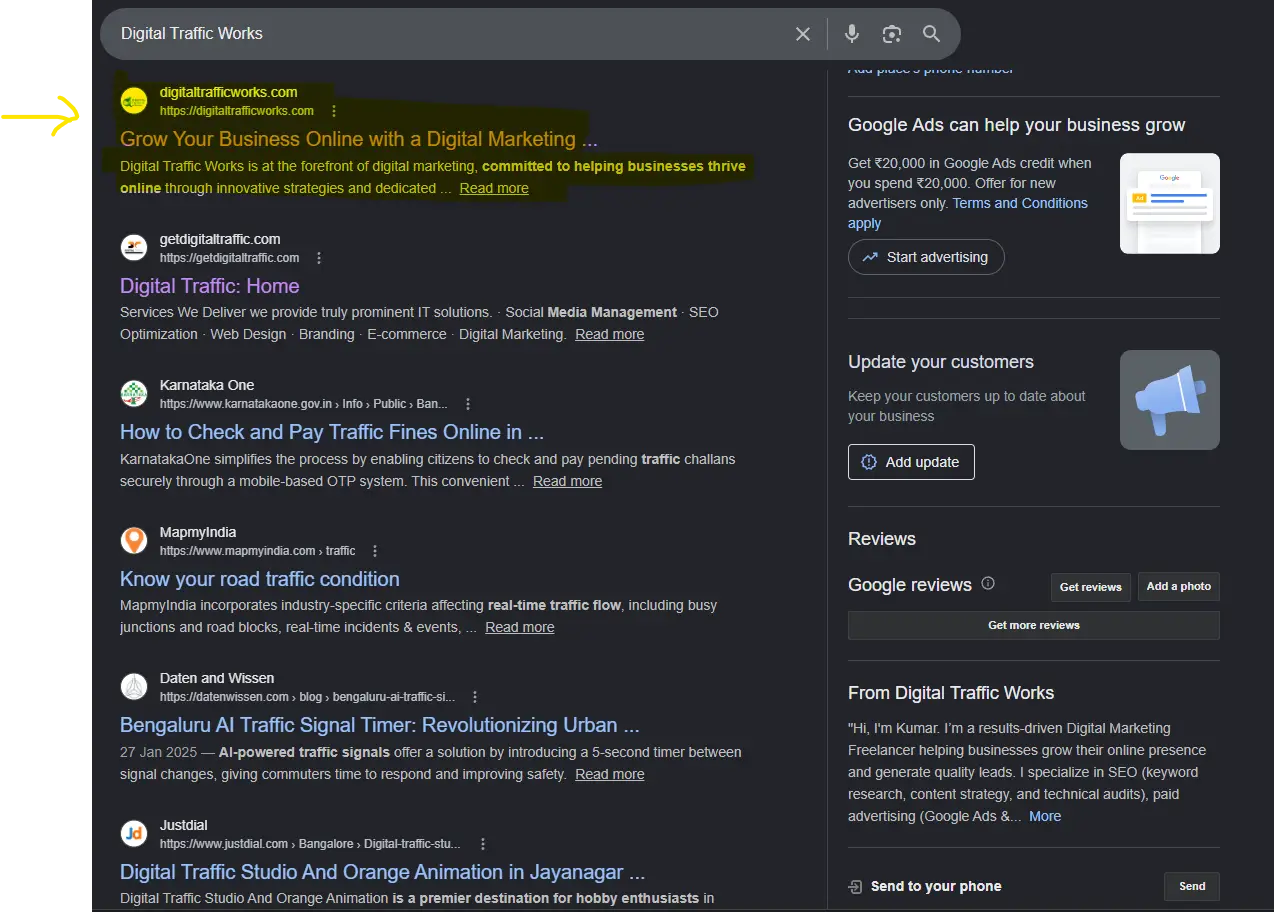Screen dimensions: 1274x912
Task: Click the https://digitaltrafficworks.com URL text
Action: pyautogui.click(x=237, y=111)
